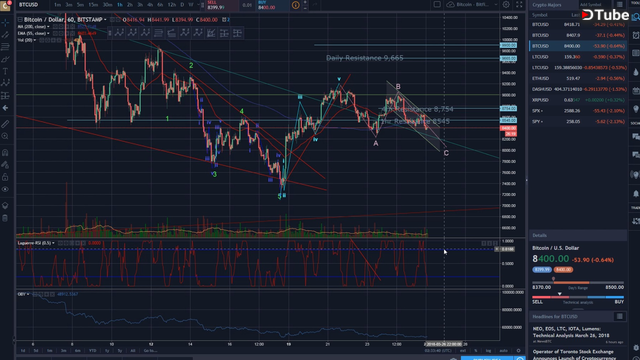
Task: Click the SELL/BUY technical analysis gauge
Action: 578,299
